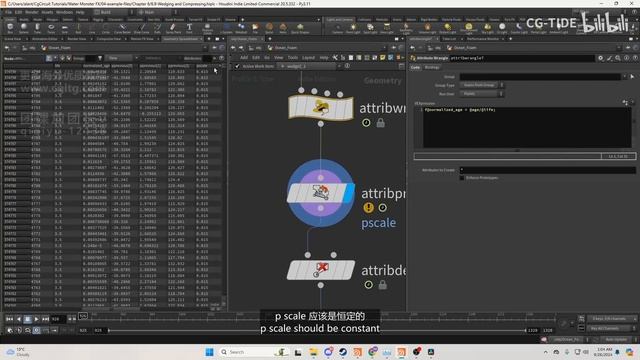The image size is (640, 360).
Task: Open the Render menu
Action: click(31, 12)
